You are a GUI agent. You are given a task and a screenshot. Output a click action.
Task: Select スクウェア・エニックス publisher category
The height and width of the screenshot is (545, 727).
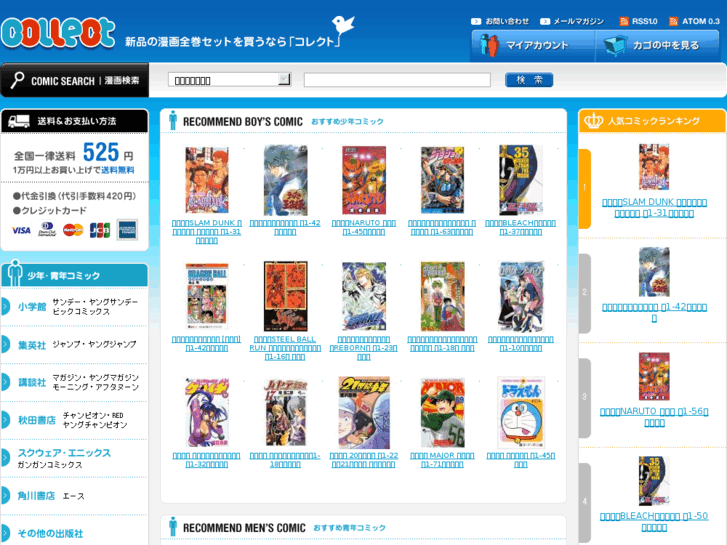pos(64,453)
